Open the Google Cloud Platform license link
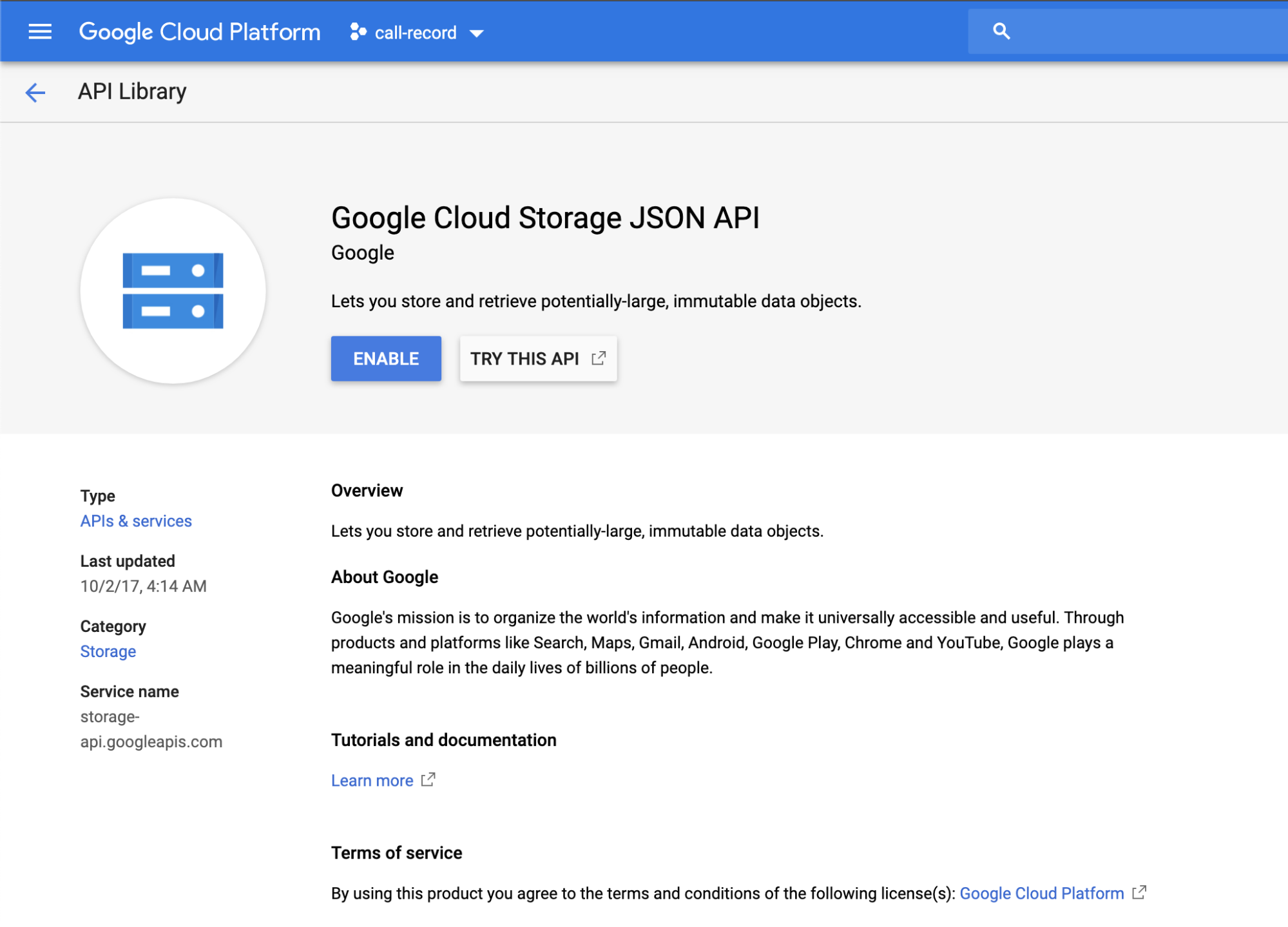 click(x=1042, y=893)
